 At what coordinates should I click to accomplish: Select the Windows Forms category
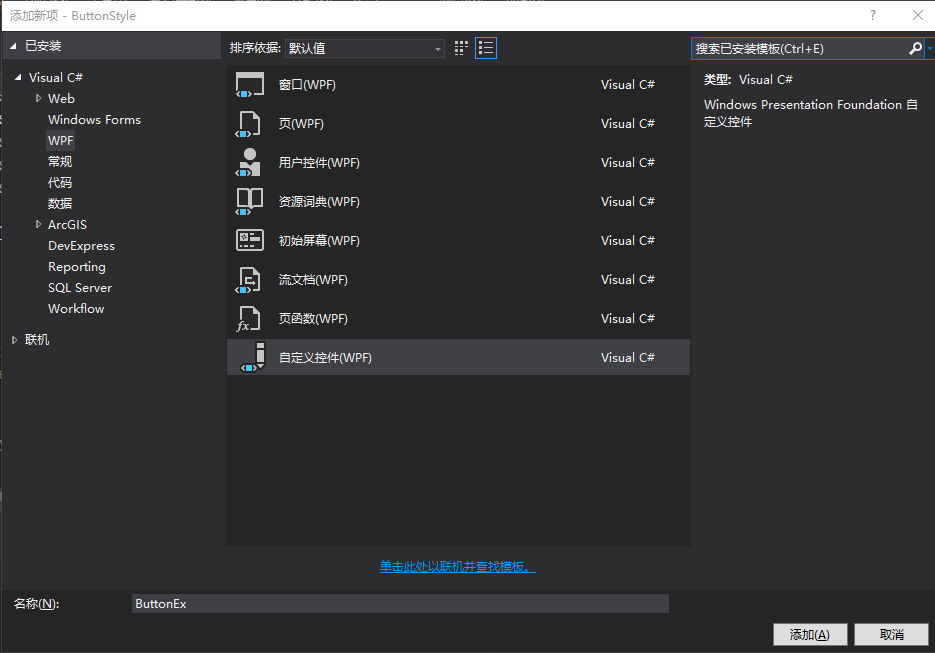pos(94,119)
